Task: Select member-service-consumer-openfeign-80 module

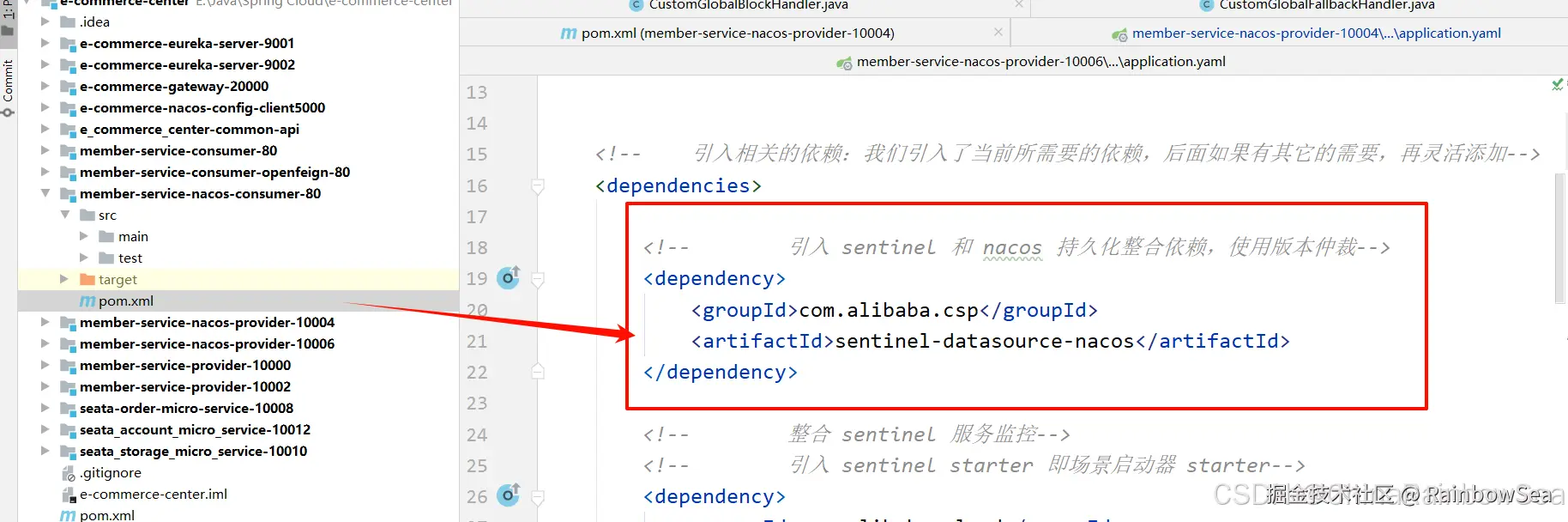Action: [214, 172]
